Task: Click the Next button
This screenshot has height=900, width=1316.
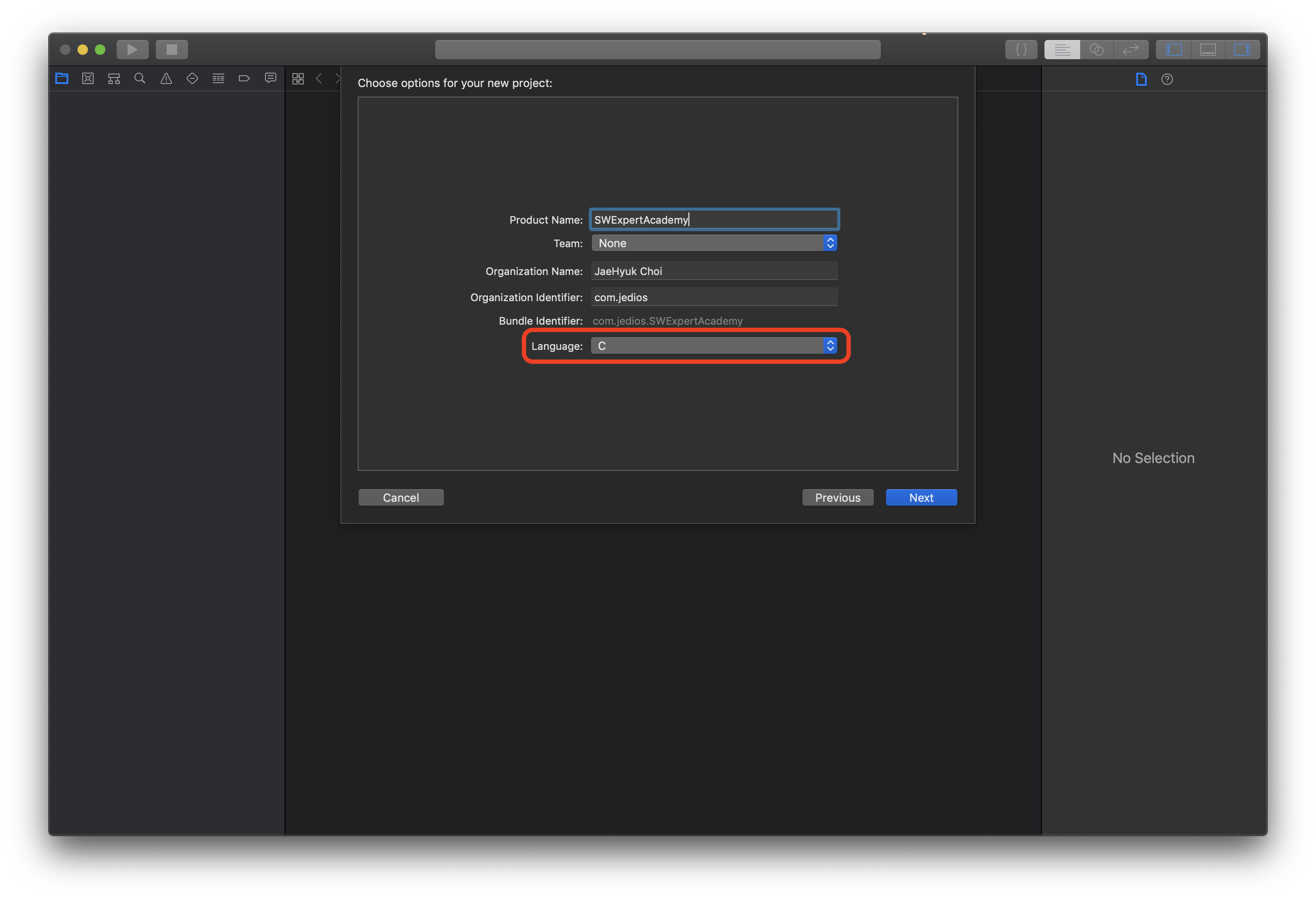Action: (921, 497)
